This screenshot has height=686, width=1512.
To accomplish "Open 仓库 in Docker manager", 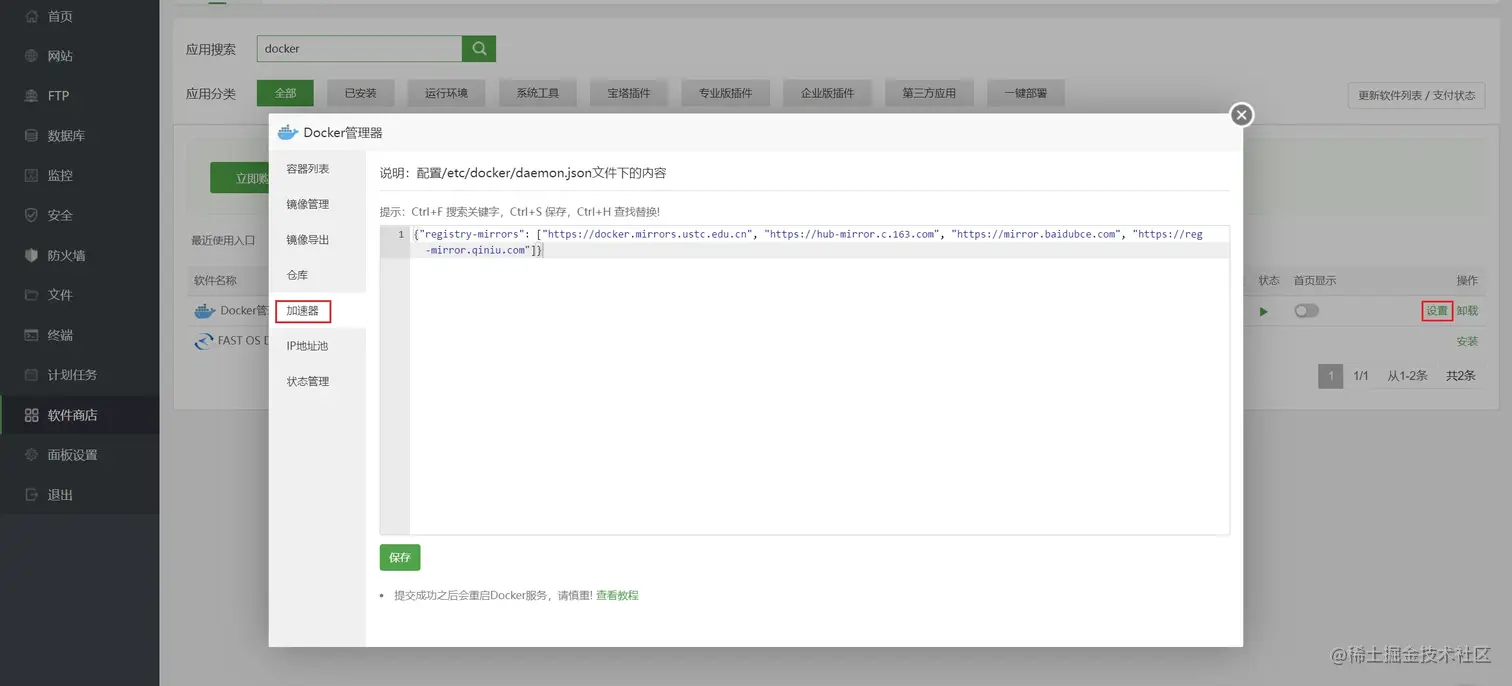I will pyautogui.click(x=317, y=275).
